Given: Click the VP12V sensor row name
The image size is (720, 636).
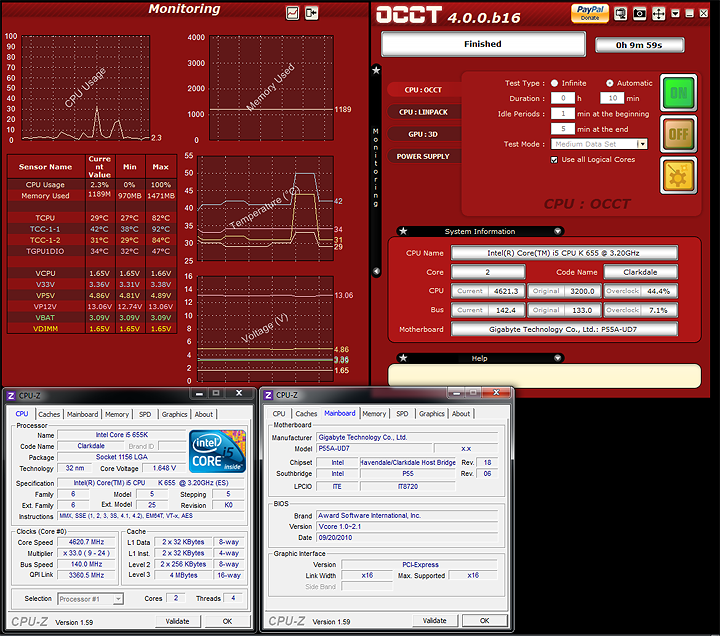Looking at the screenshot, I should coord(45,307).
